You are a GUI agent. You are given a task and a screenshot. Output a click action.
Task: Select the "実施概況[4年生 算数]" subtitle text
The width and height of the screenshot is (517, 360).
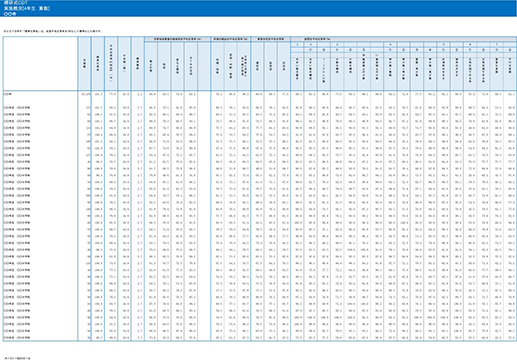pos(26,8)
